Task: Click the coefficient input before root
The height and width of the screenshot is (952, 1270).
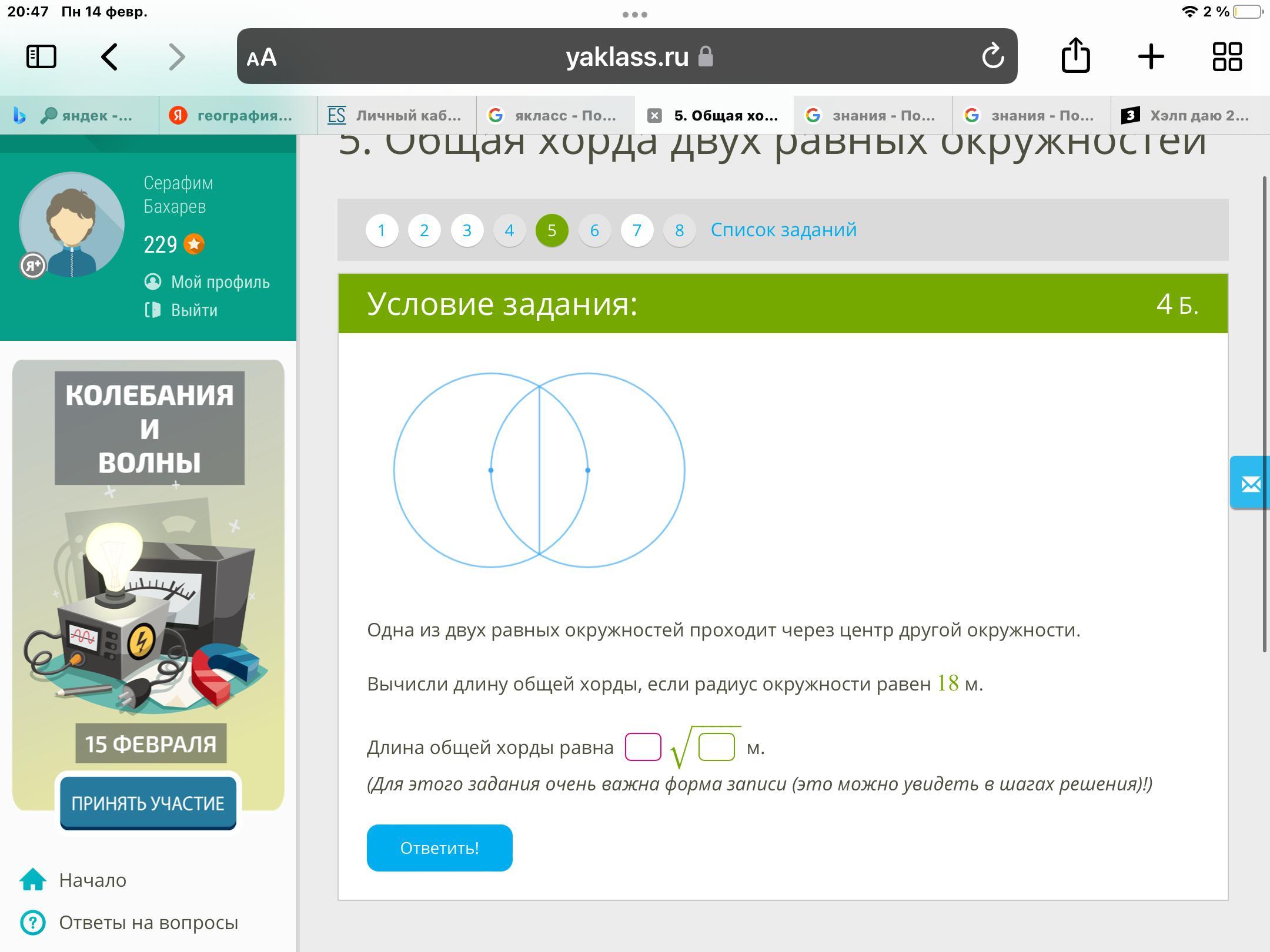Action: coord(643,747)
